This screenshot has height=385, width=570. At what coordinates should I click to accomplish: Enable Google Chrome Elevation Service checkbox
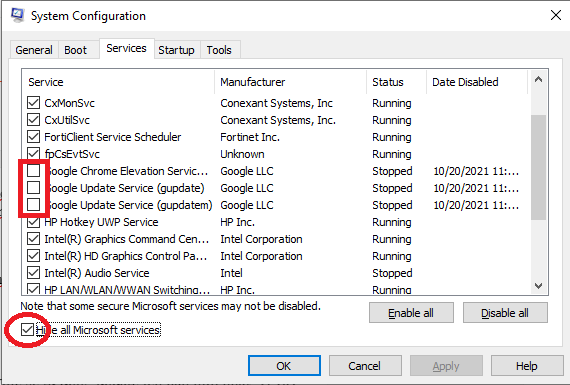33,171
